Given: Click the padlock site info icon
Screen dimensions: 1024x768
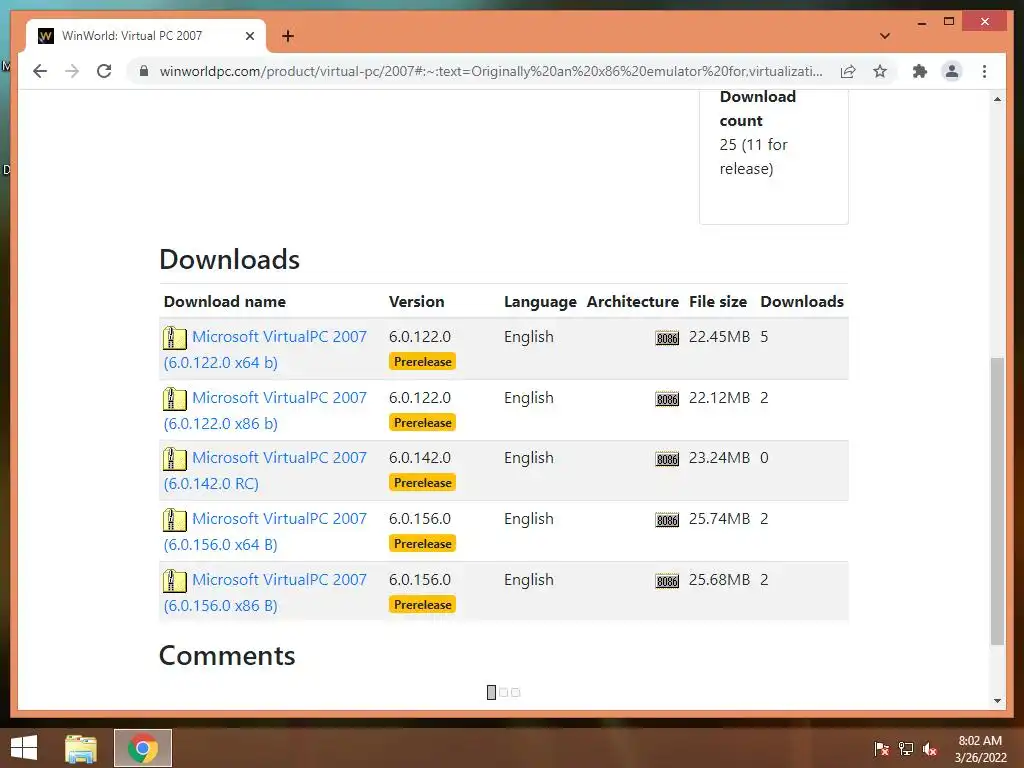Looking at the screenshot, I should coord(144,71).
